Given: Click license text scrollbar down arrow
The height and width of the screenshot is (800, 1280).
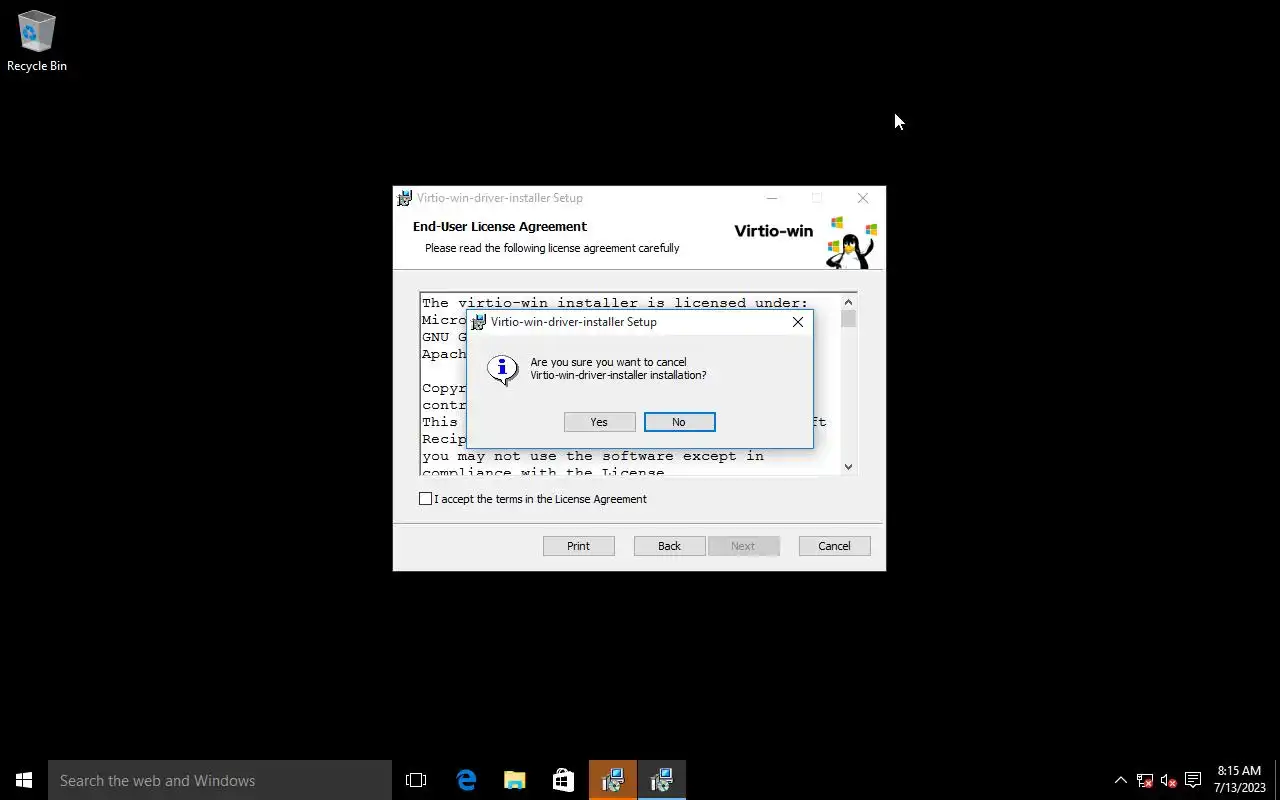Looking at the screenshot, I should [x=848, y=466].
